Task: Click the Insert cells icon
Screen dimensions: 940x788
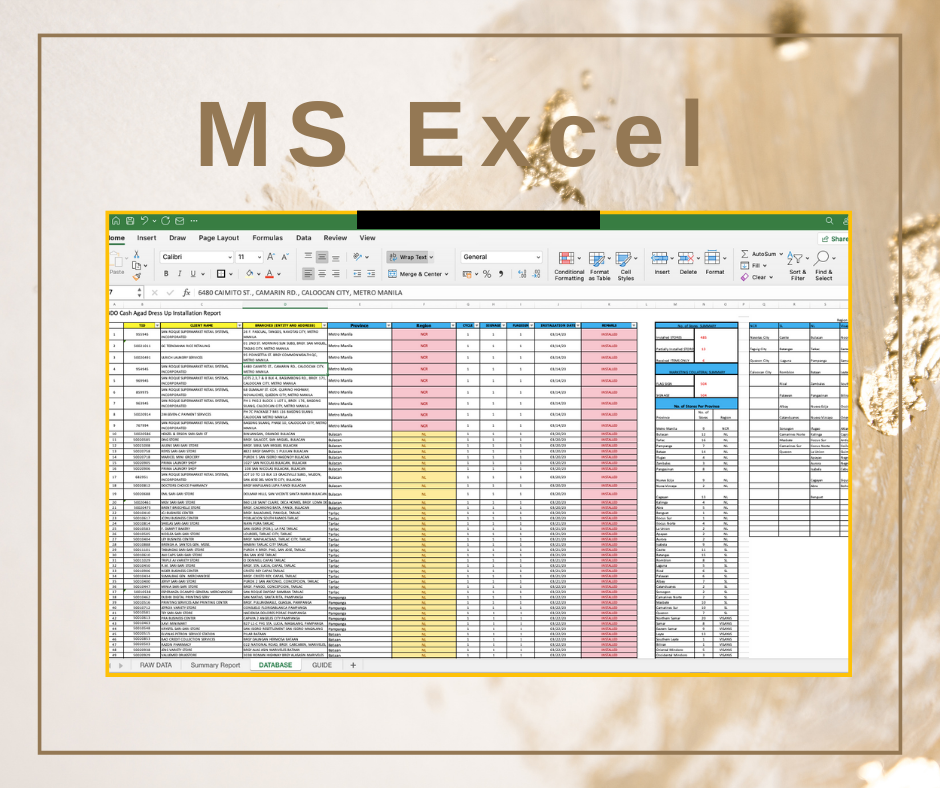Action: 659,258
